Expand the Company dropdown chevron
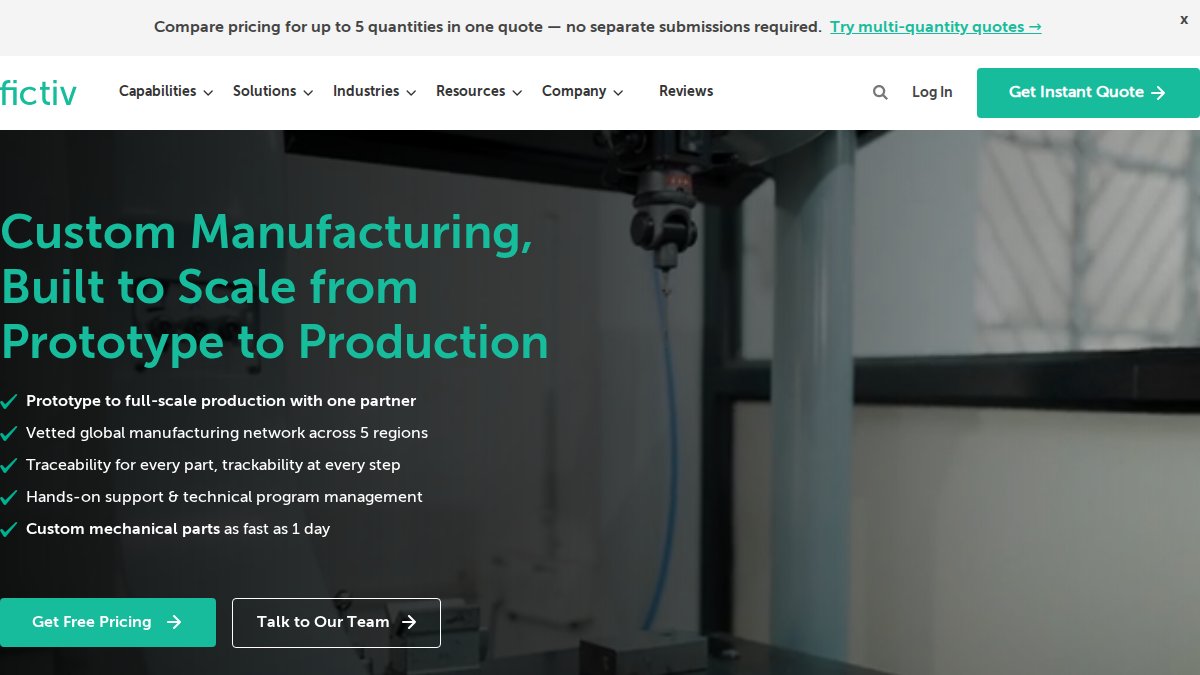1200x675 pixels. pyautogui.click(x=618, y=92)
